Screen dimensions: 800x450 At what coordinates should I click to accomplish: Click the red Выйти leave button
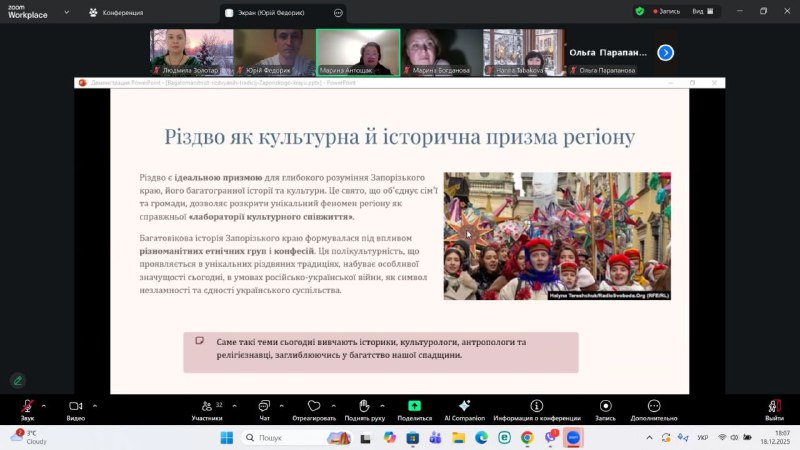coord(774,406)
